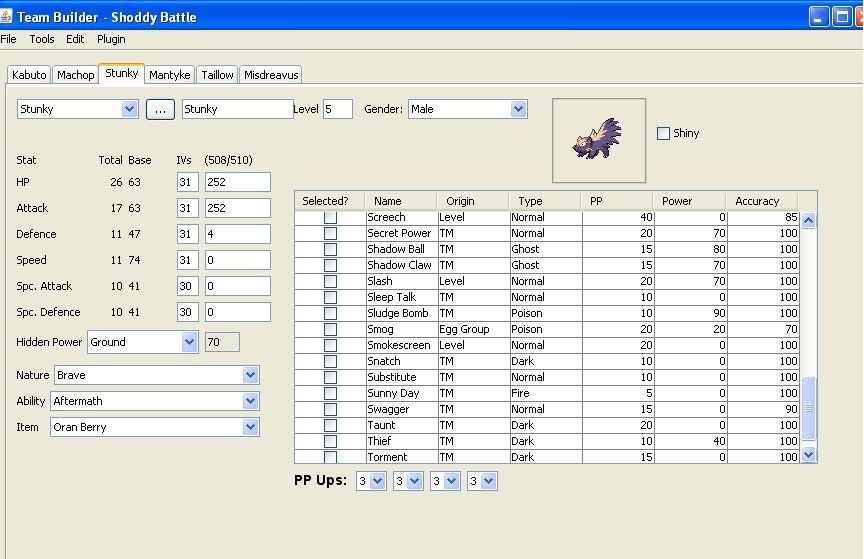Screen dimensions: 864x559
Task: Expand the Ability dropdown showing Aftermath
Action: point(250,401)
